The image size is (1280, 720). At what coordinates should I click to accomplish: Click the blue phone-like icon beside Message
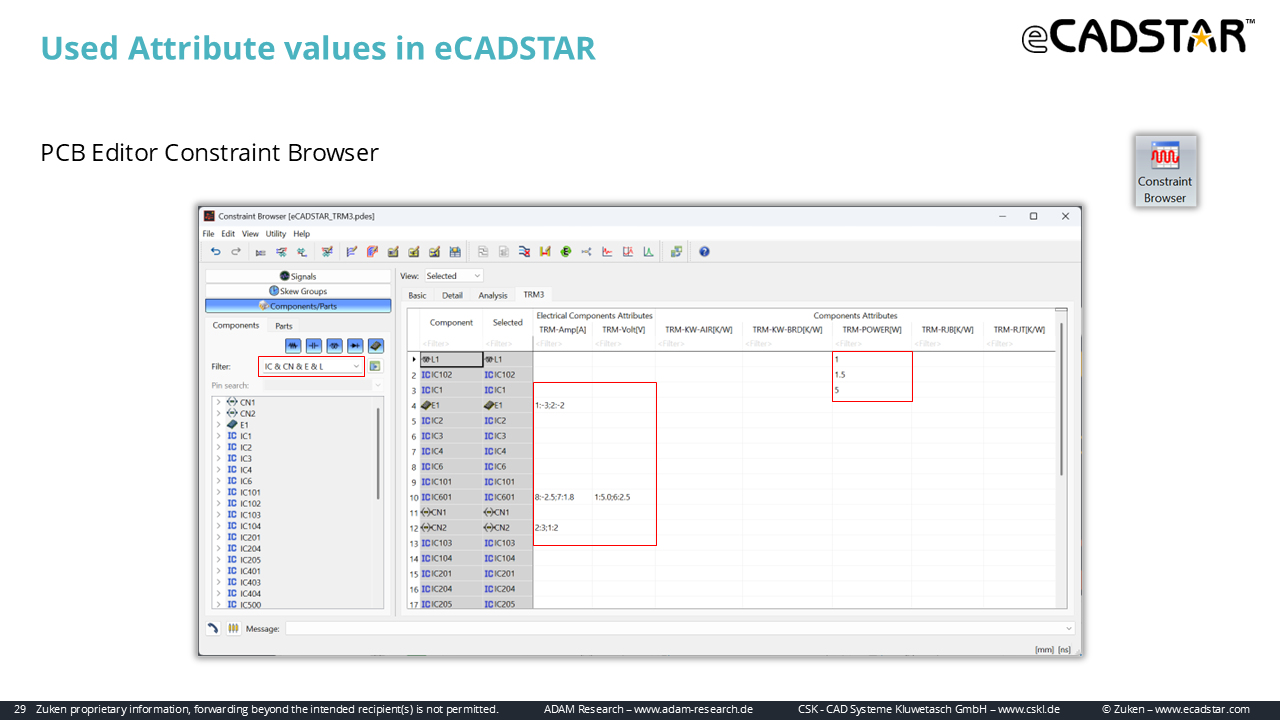point(213,628)
